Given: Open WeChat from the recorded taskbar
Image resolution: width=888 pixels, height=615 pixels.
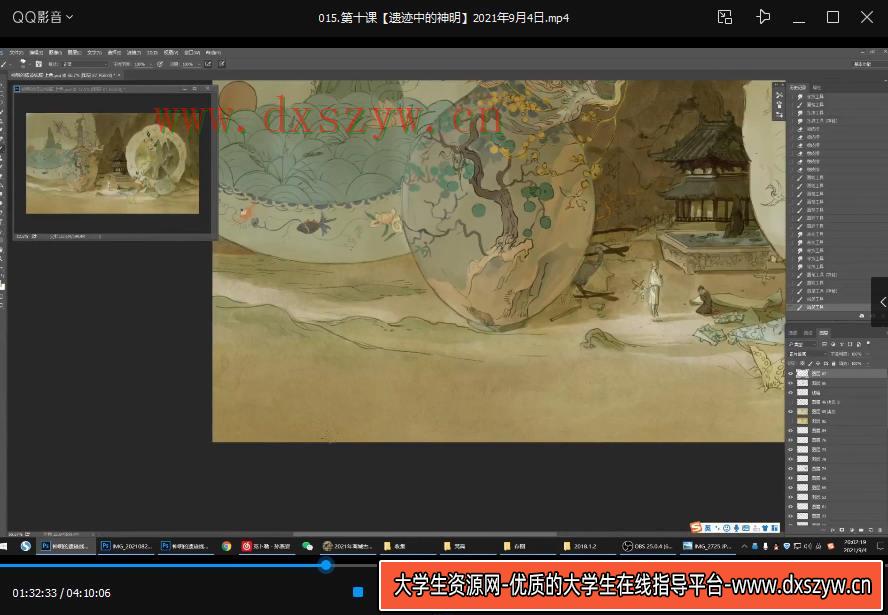Looking at the screenshot, I should [308, 546].
